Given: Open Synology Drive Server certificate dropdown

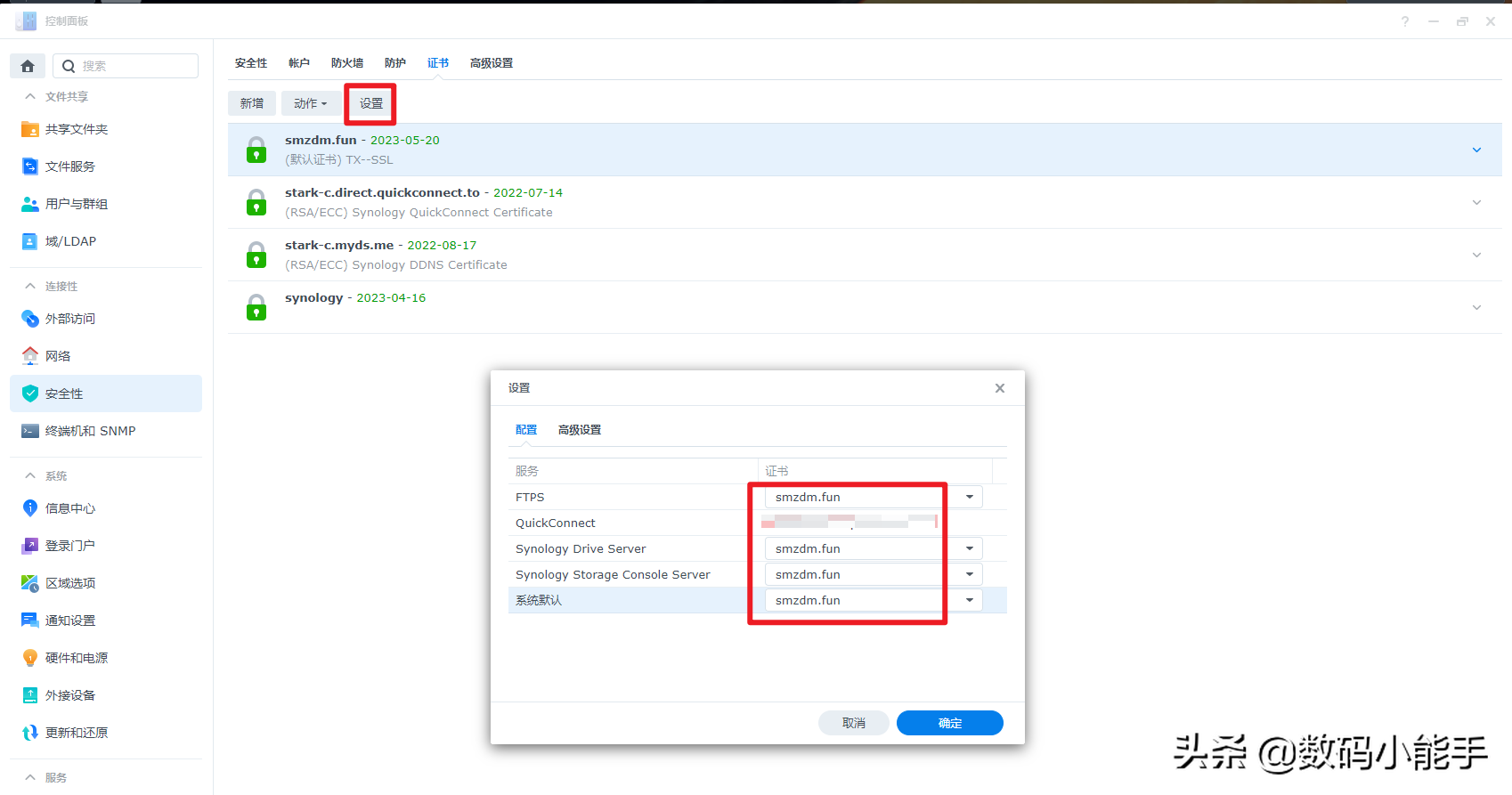Looking at the screenshot, I should 970,548.
